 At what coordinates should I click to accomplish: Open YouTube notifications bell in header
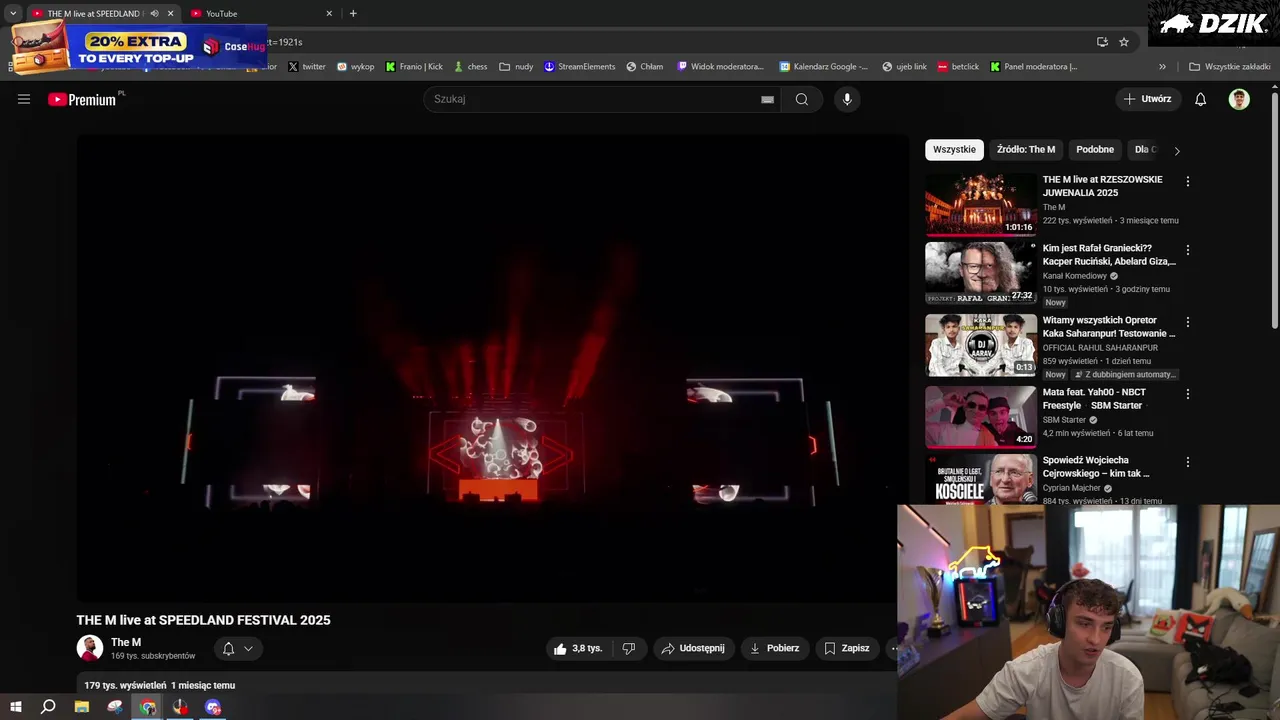(x=1201, y=99)
